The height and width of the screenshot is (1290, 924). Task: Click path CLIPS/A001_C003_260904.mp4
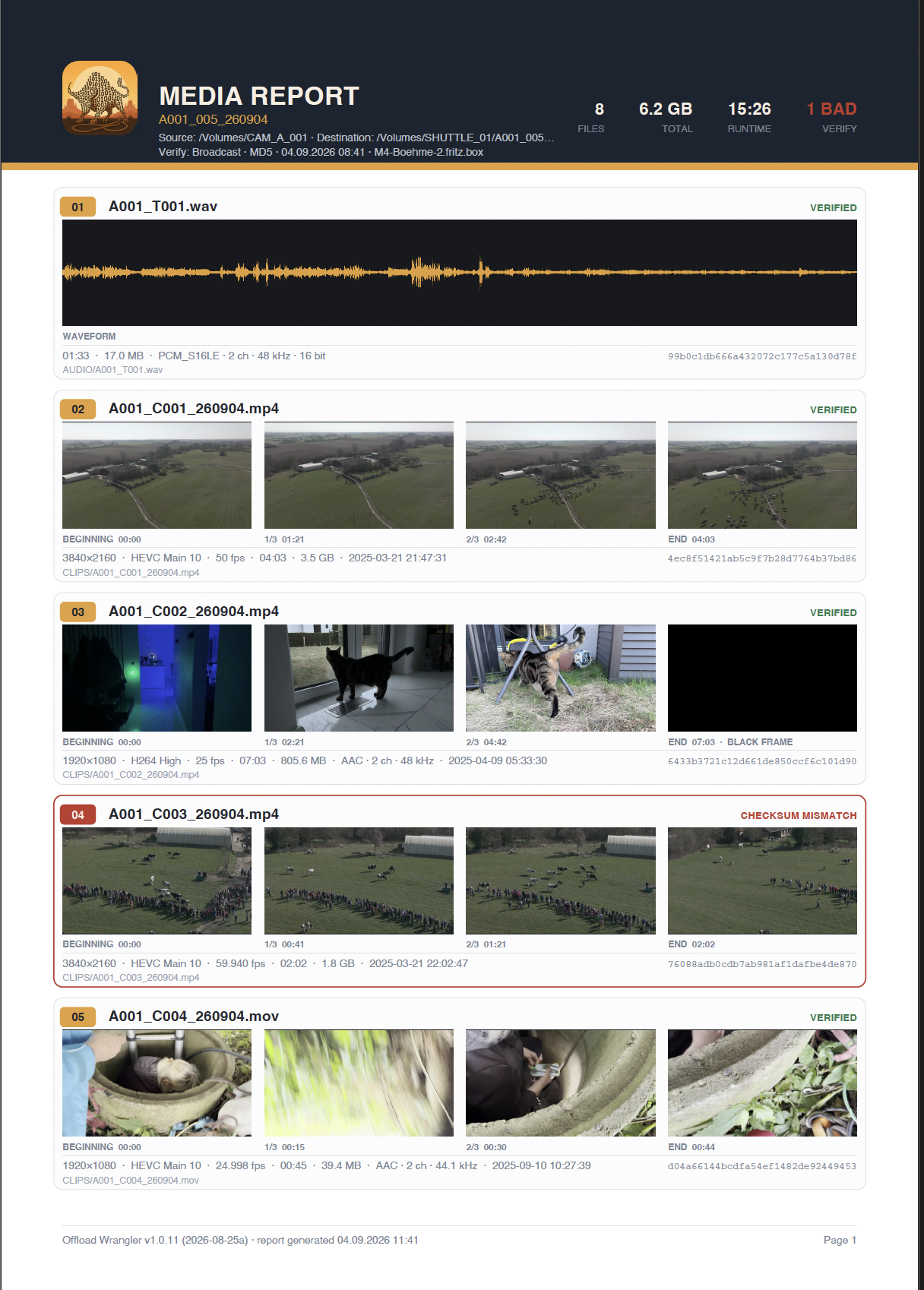click(x=131, y=978)
